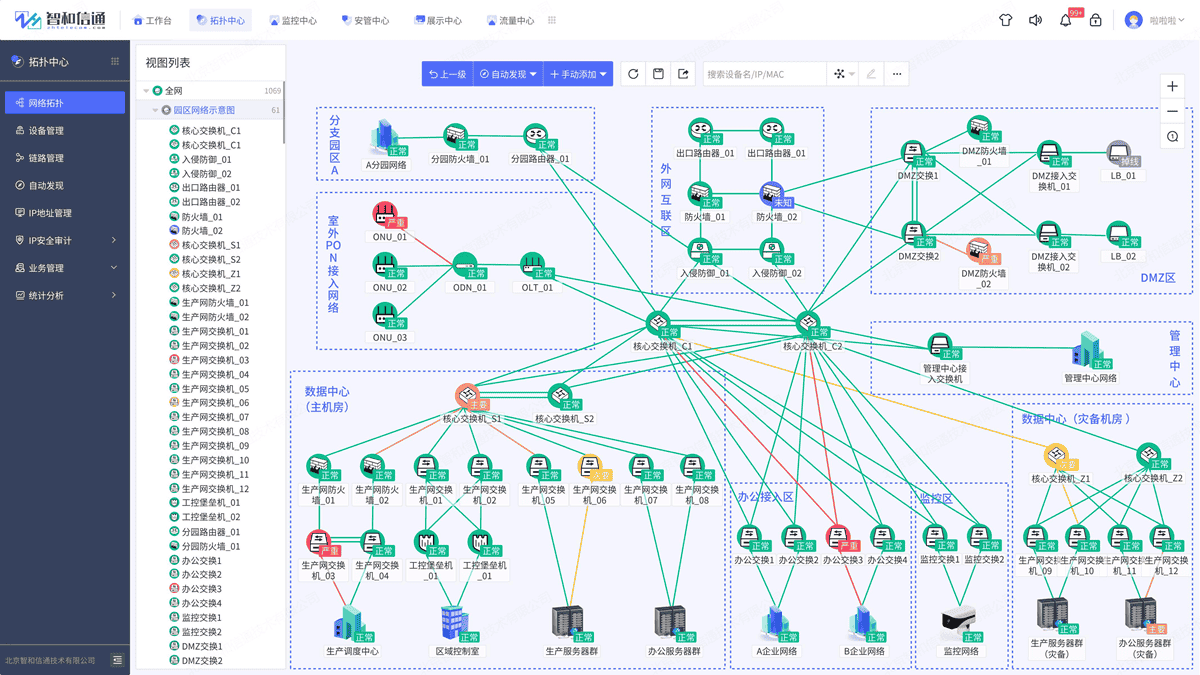This screenshot has width=1200, height=675.
Task: Open the 手动添加 dropdown
Action: (x=578, y=74)
